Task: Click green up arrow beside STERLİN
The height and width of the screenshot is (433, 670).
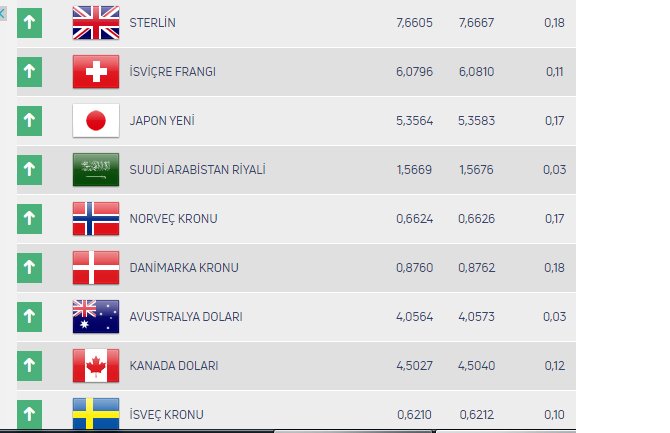Action: click(x=29, y=22)
